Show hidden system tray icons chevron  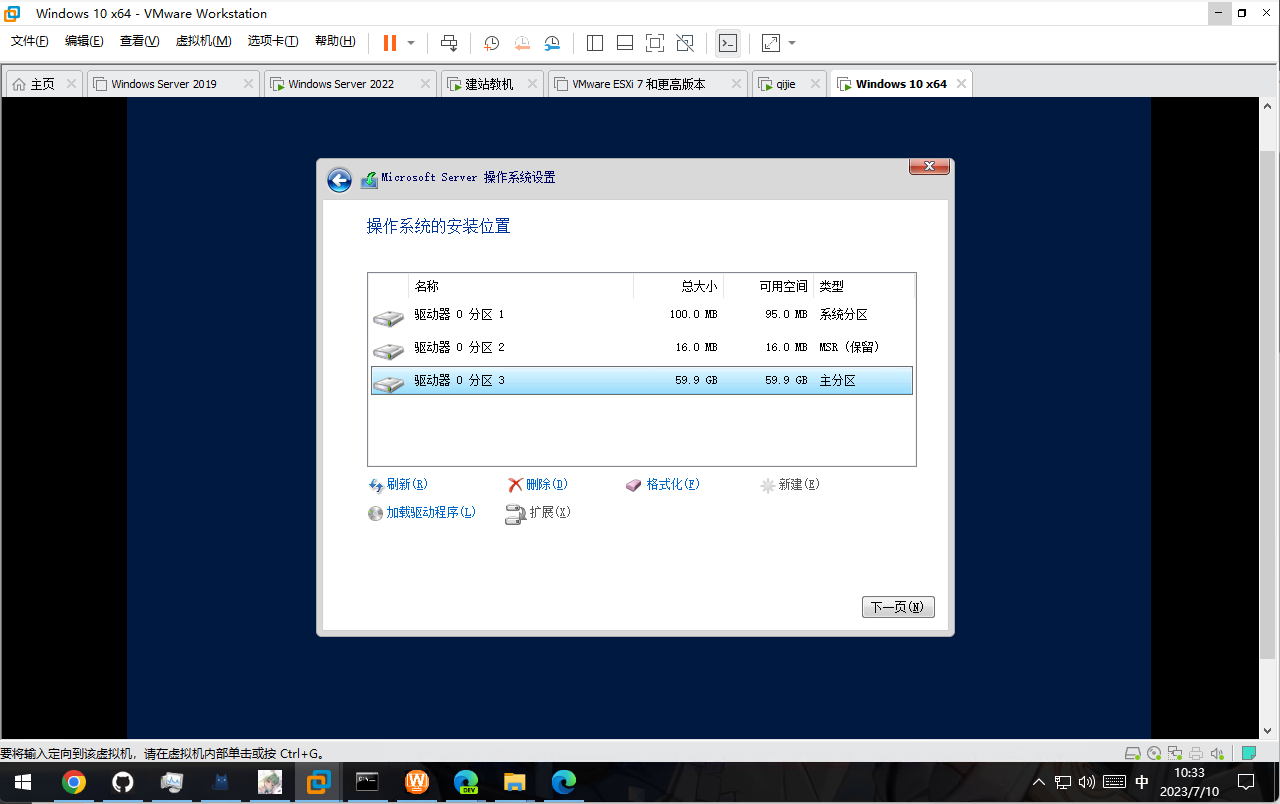1039,783
